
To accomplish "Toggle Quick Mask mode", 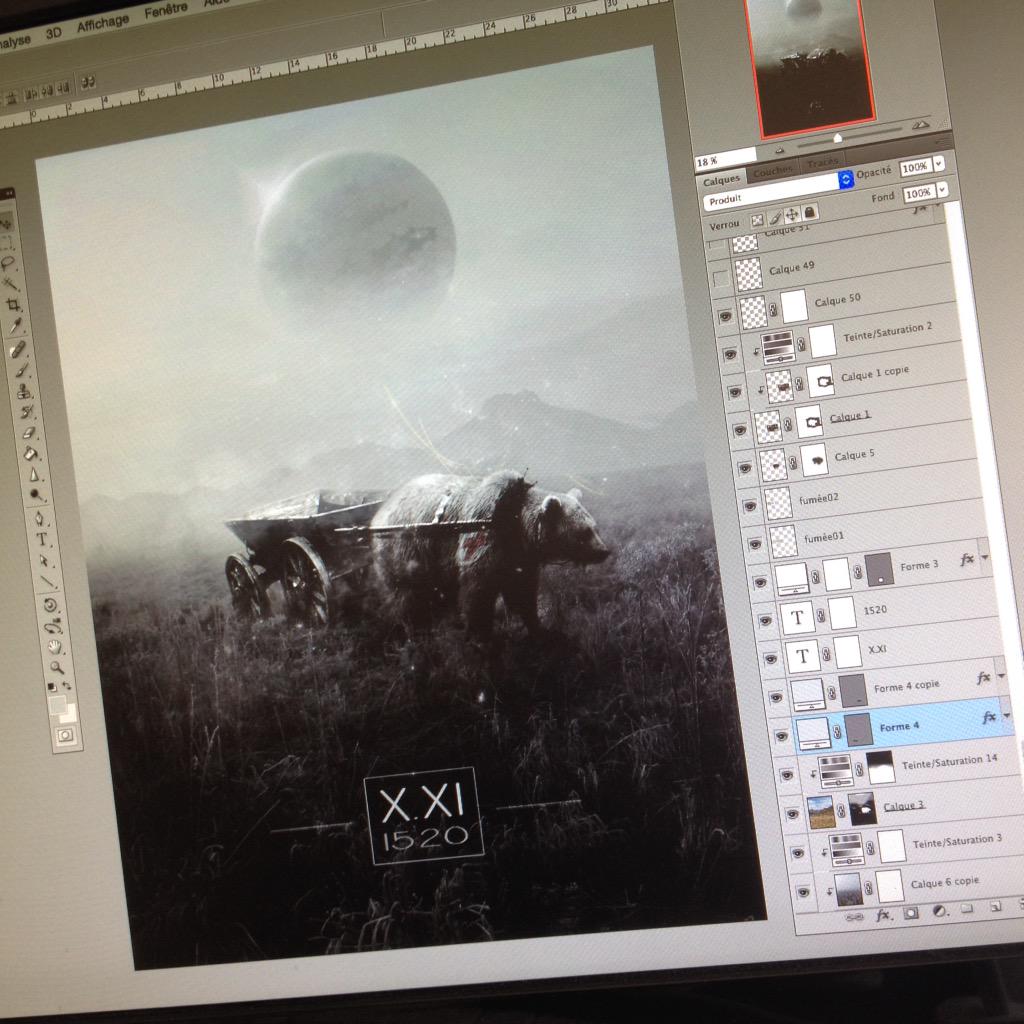I will pyautogui.click(x=65, y=735).
